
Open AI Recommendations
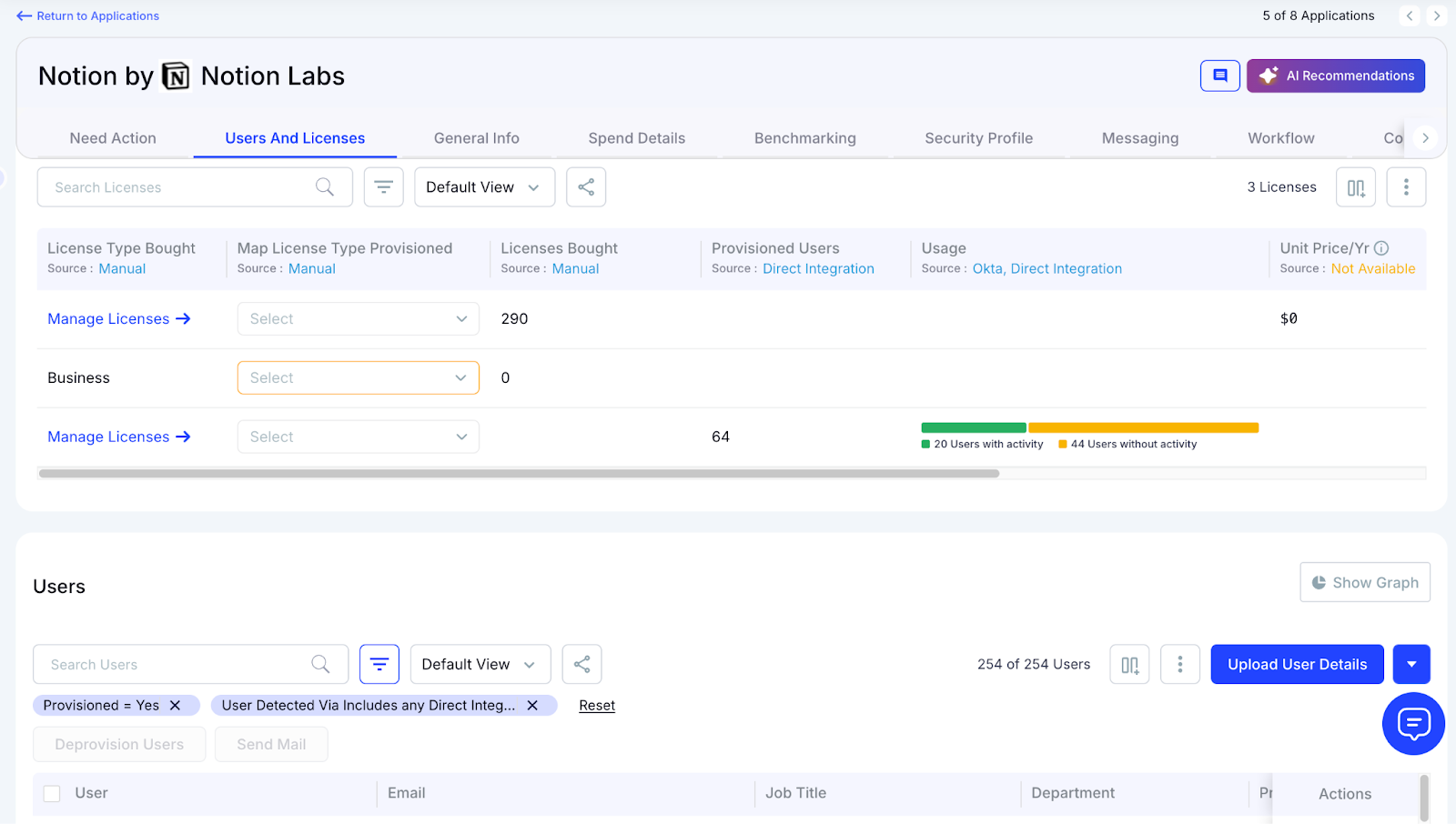1336,75
